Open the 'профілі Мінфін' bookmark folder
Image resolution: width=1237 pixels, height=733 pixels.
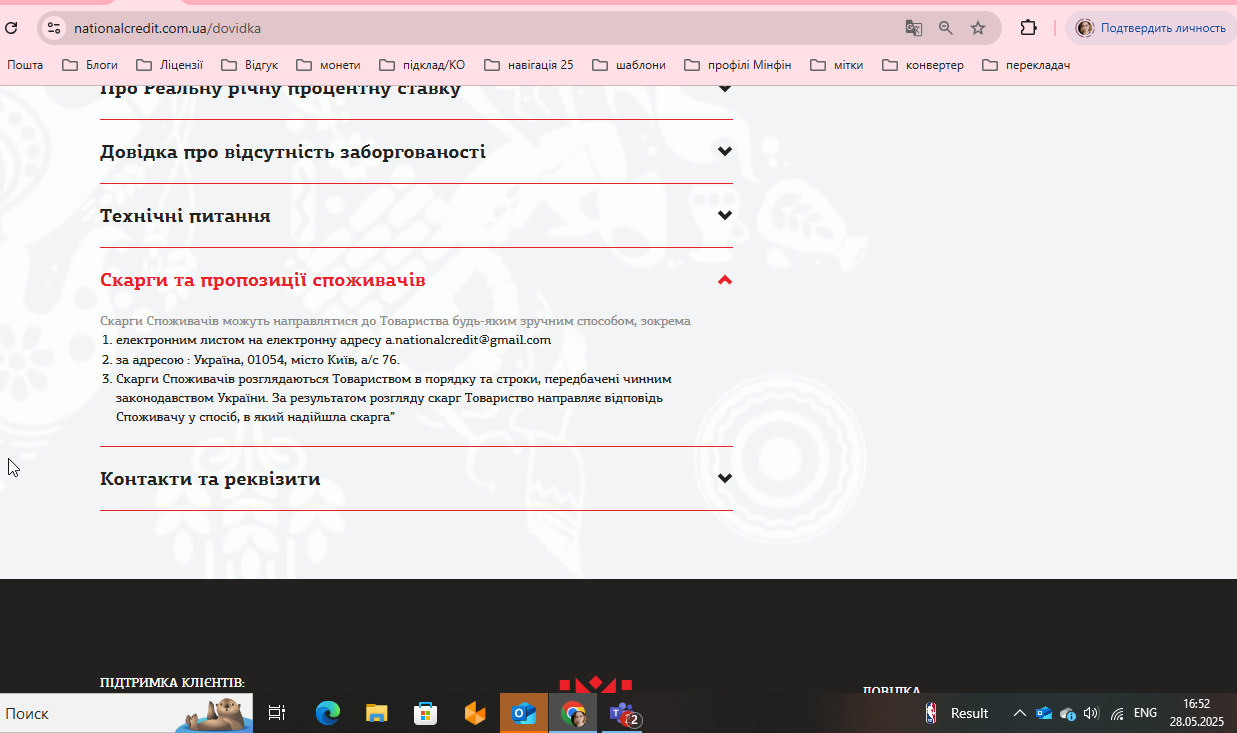point(737,65)
